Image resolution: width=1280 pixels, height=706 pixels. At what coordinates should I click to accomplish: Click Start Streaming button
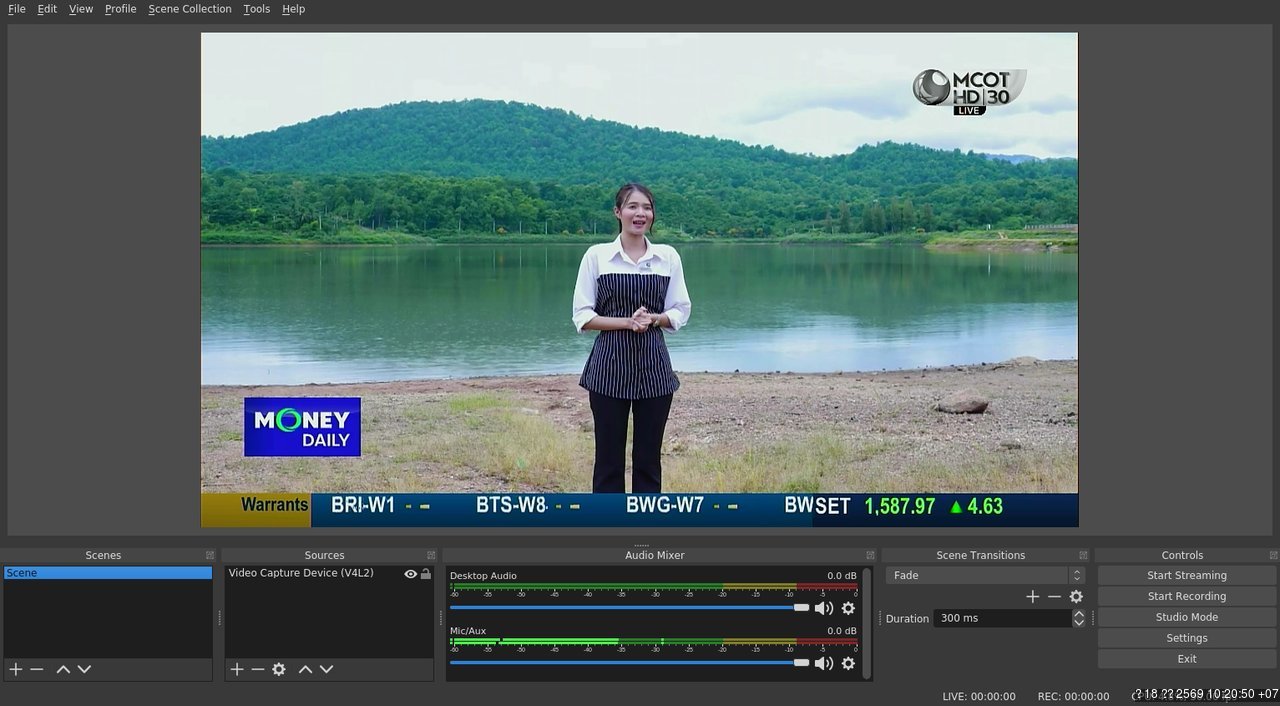pos(1187,575)
